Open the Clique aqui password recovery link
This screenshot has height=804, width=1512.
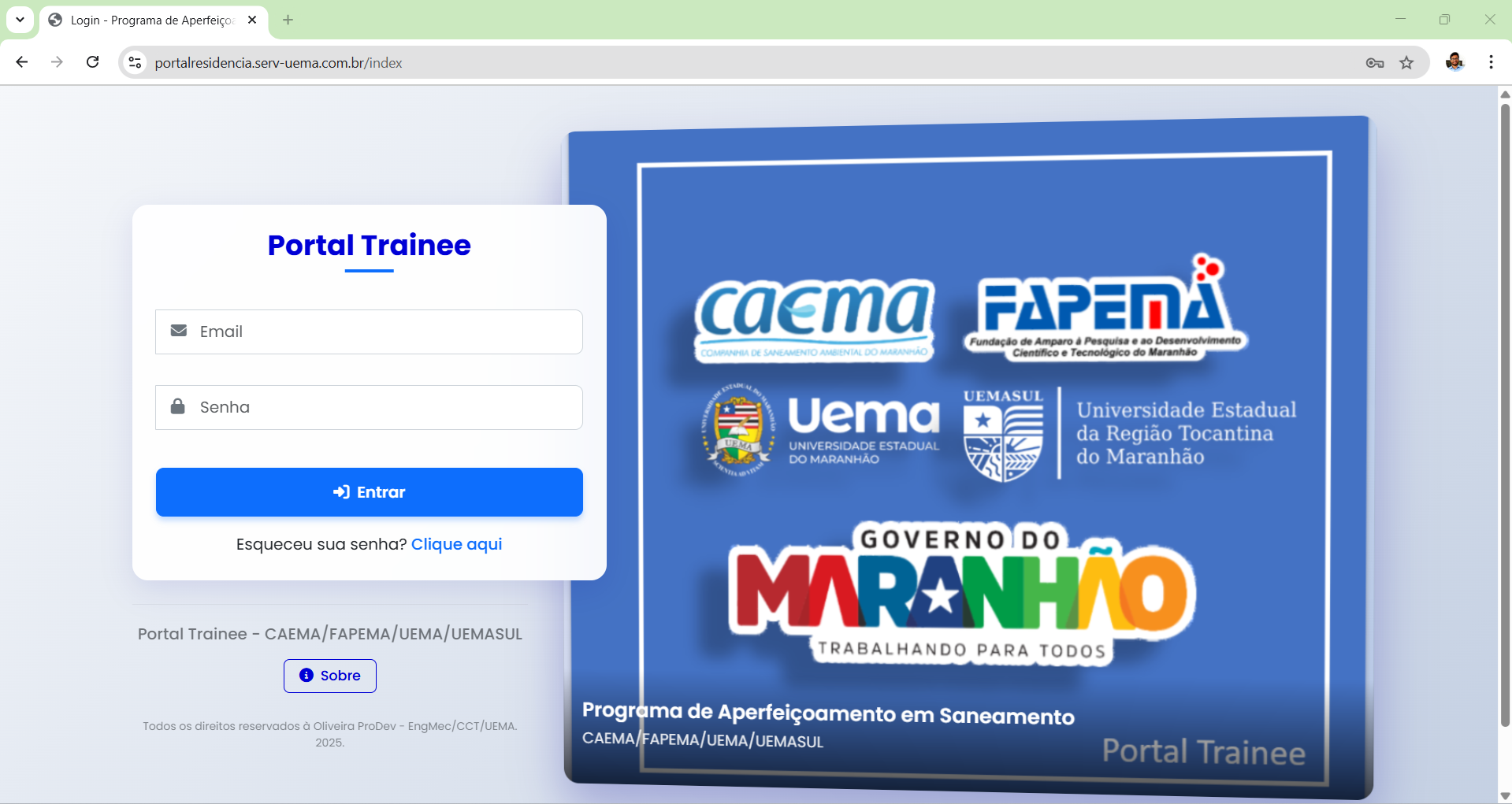[x=456, y=543]
